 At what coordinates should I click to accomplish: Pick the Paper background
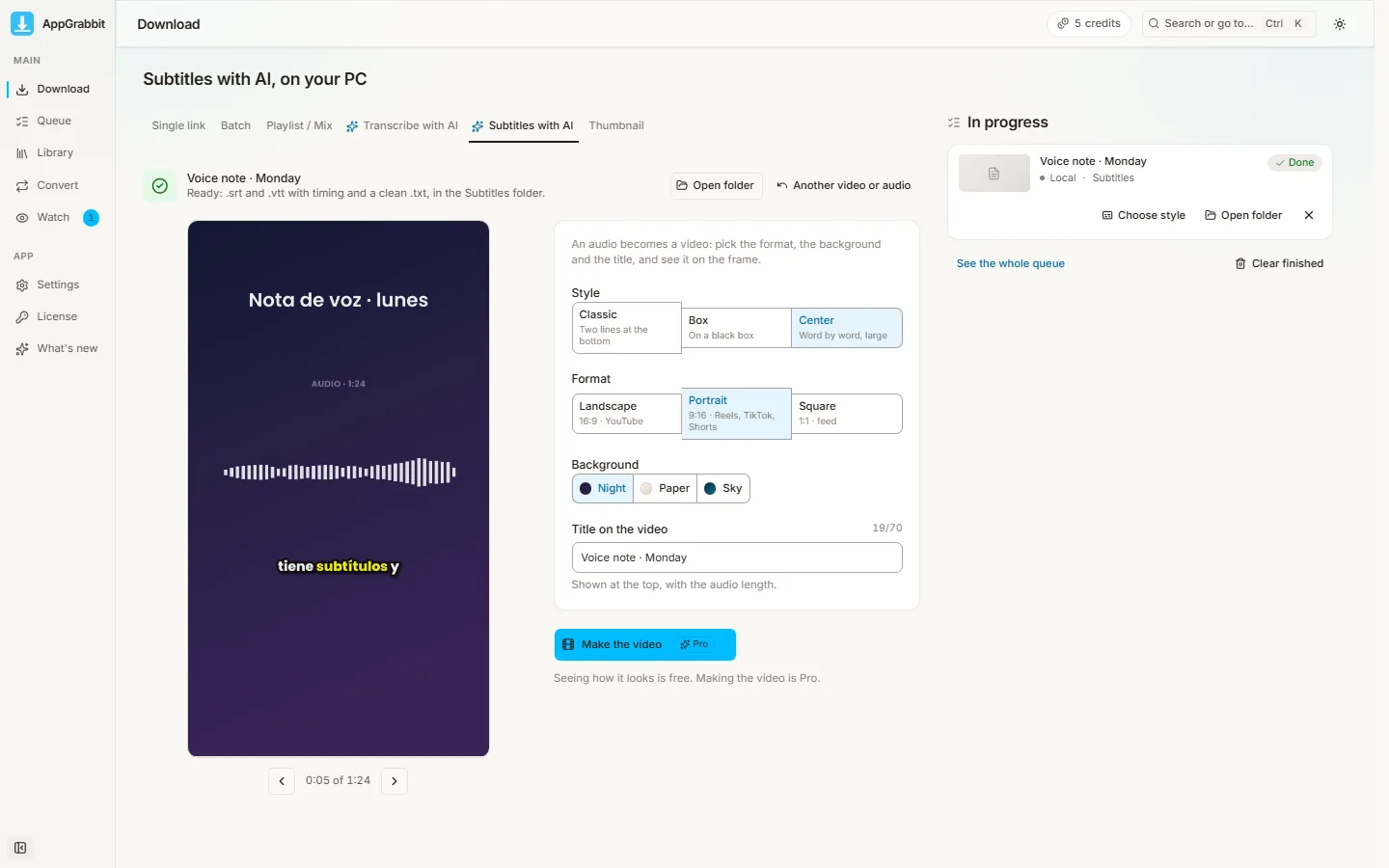point(666,488)
